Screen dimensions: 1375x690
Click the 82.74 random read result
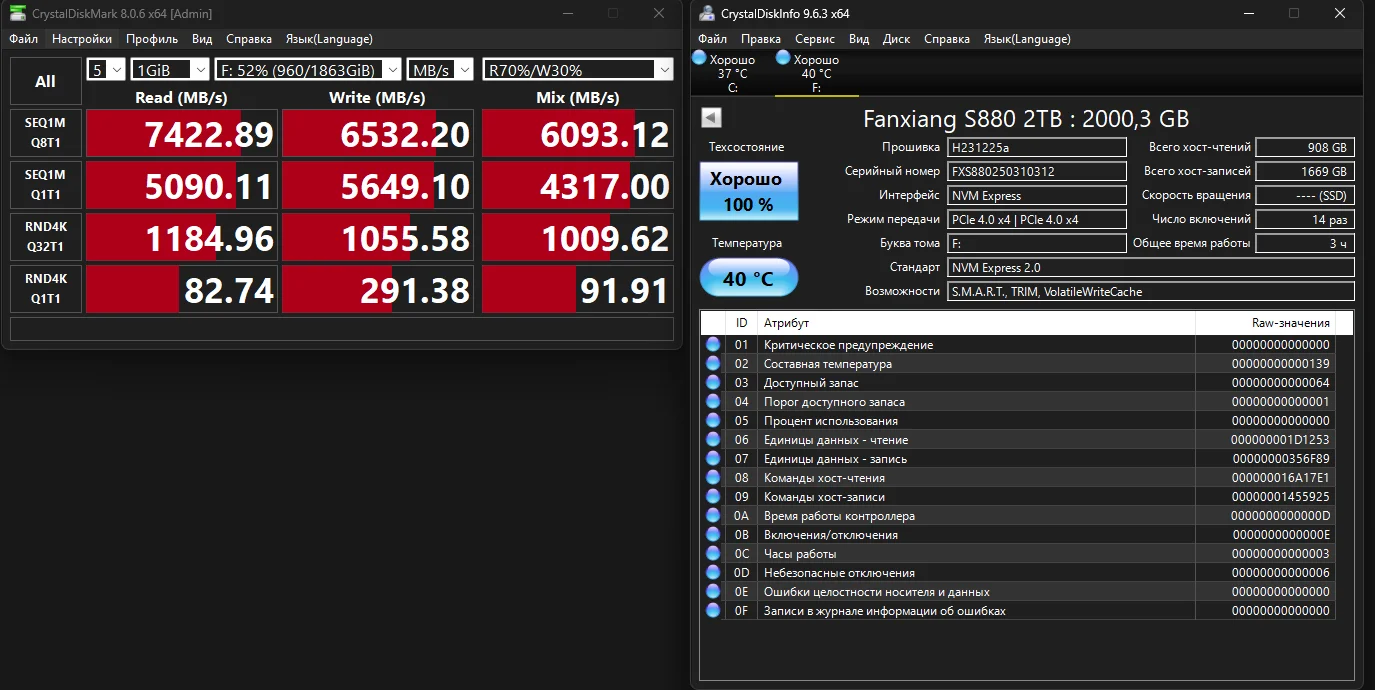[x=181, y=290]
